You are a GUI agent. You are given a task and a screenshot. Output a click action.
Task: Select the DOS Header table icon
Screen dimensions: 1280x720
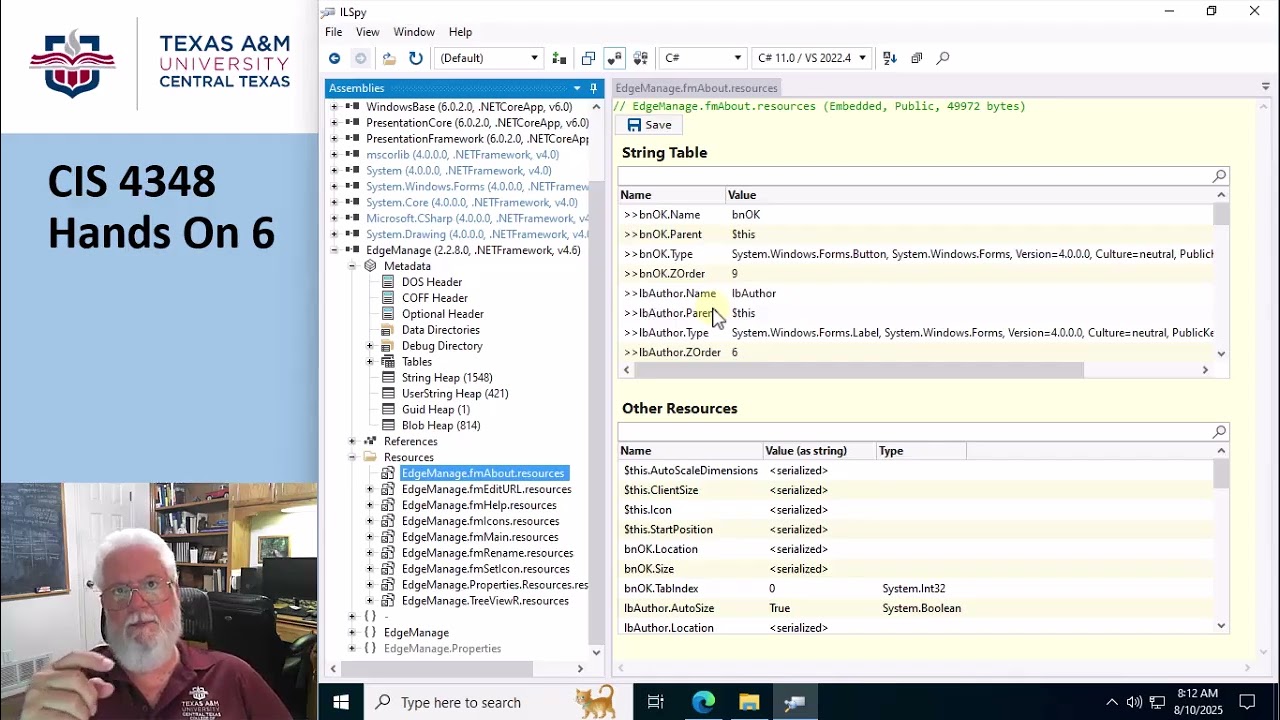click(x=389, y=282)
